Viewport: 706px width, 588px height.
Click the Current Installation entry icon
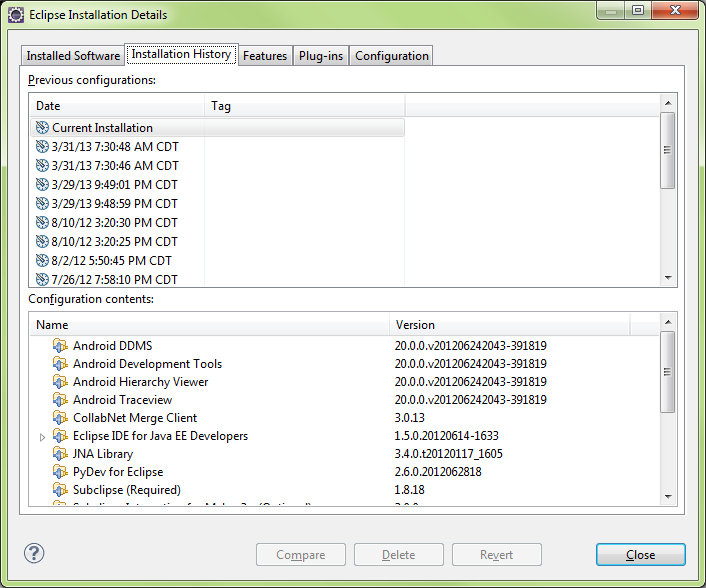point(42,128)
